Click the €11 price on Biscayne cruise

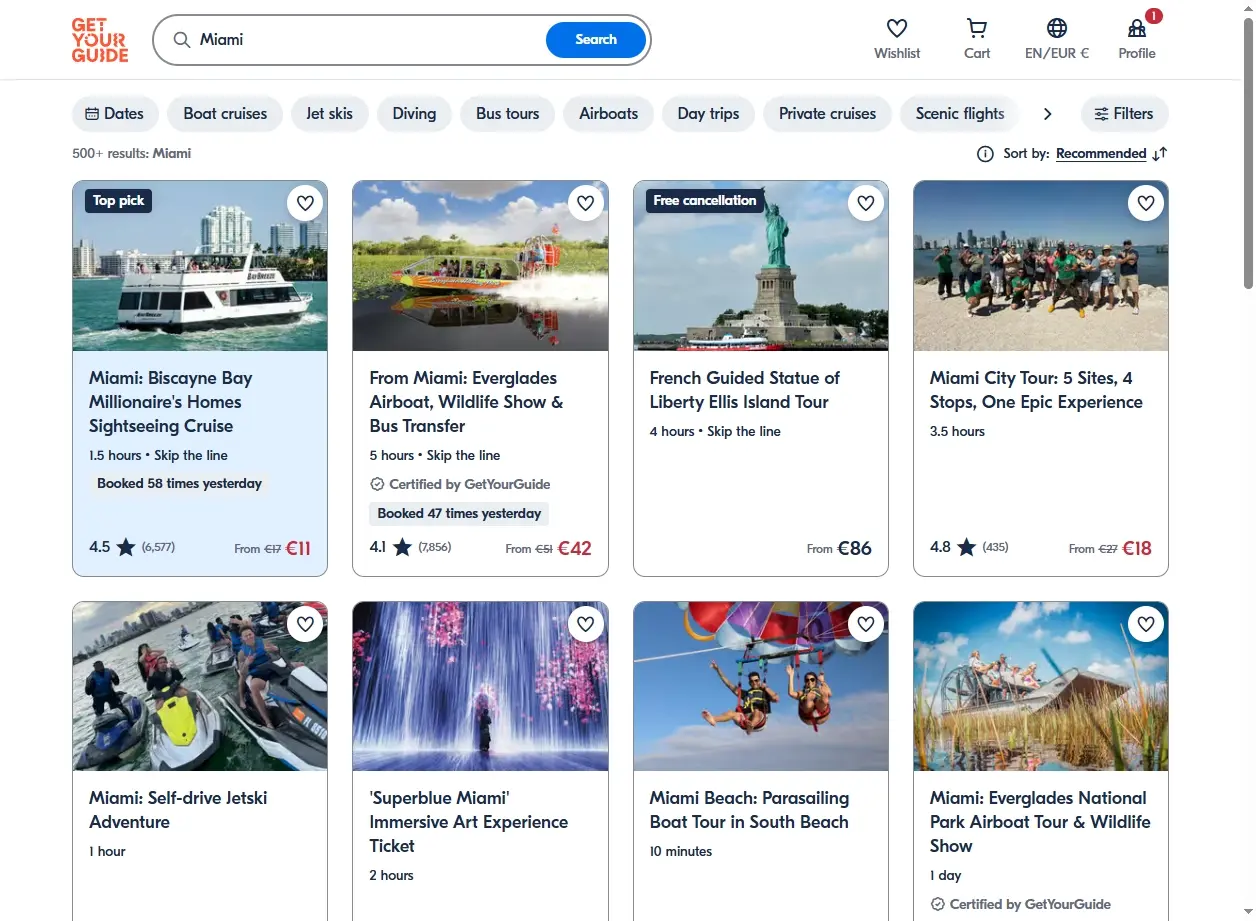(x=298, y=548)
